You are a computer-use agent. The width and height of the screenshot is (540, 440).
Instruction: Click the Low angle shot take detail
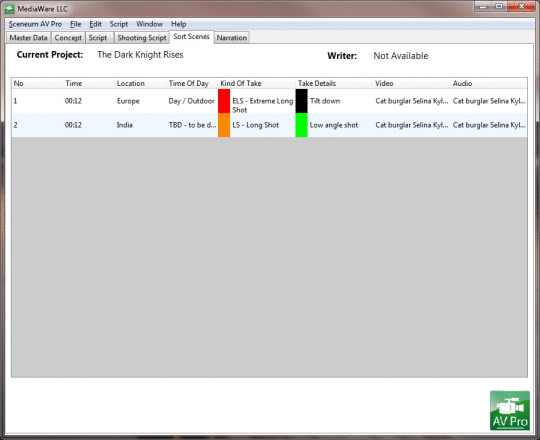[334, 125]
